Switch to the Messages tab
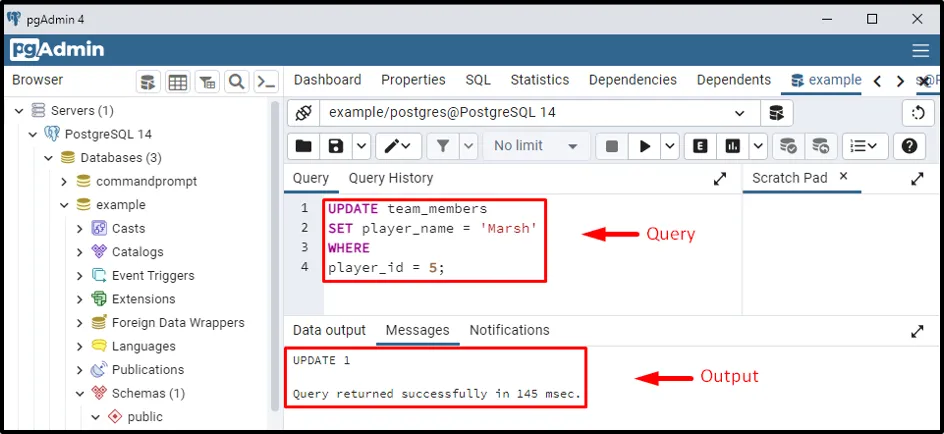This screenshot has width=944, height=434. pos(417,330)
